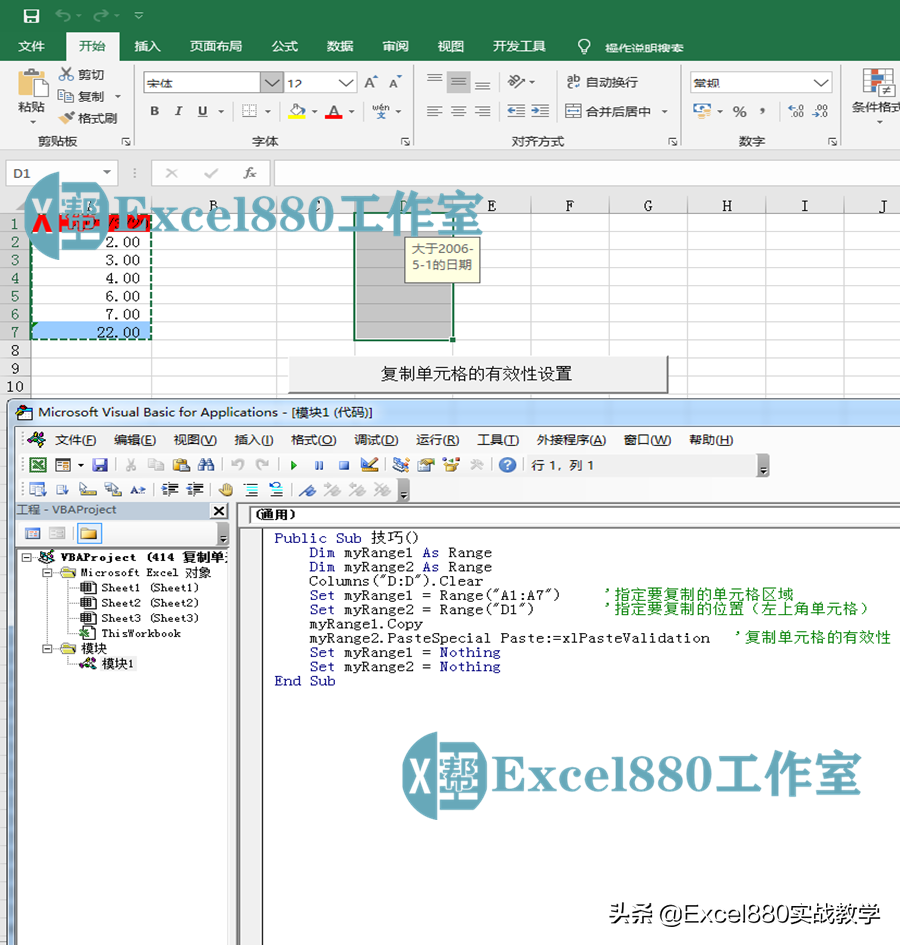Click the blue help question mark icon
900x945 pixels.
(x=508, y=465)
